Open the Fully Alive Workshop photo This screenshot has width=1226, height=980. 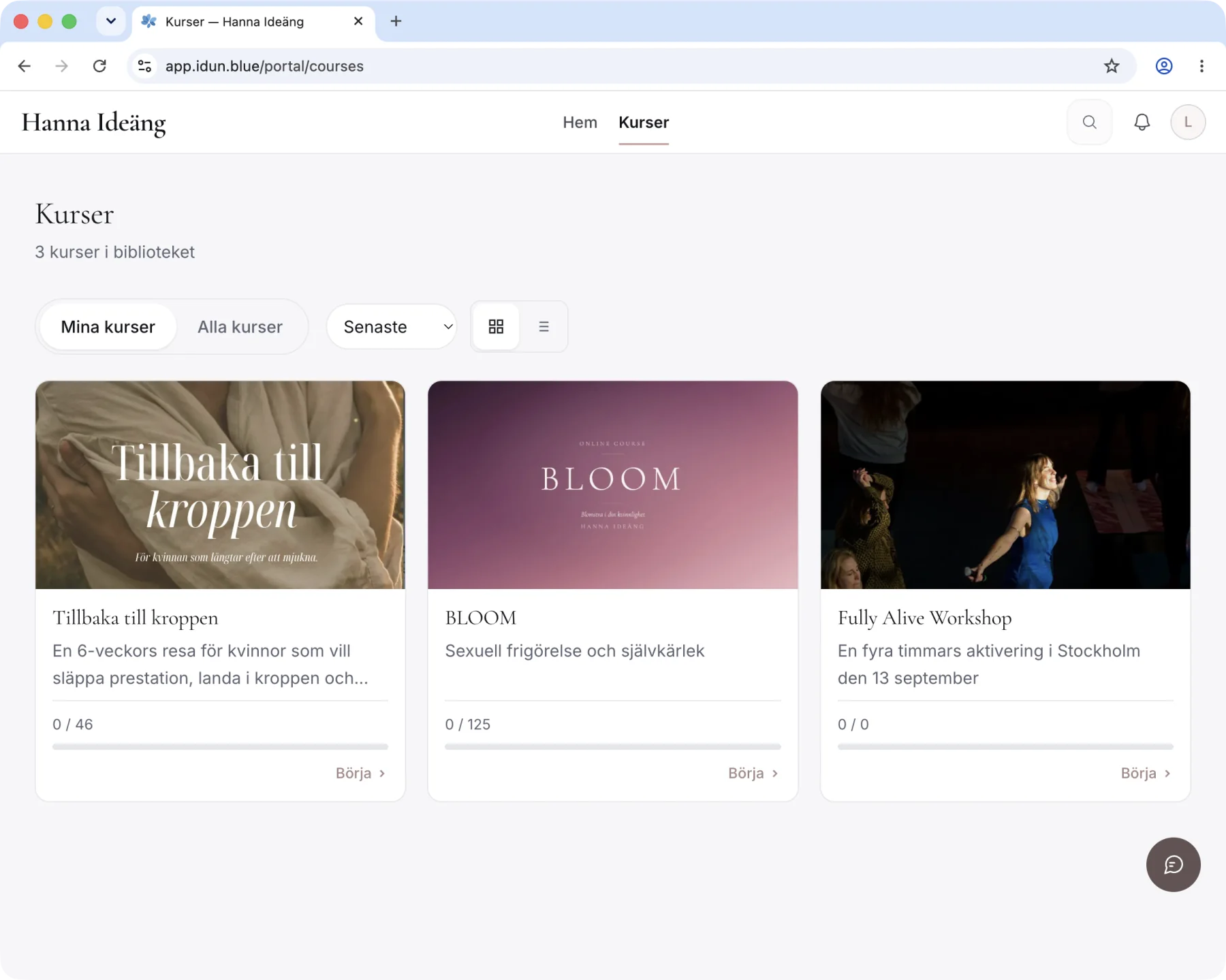(1005, 485)
